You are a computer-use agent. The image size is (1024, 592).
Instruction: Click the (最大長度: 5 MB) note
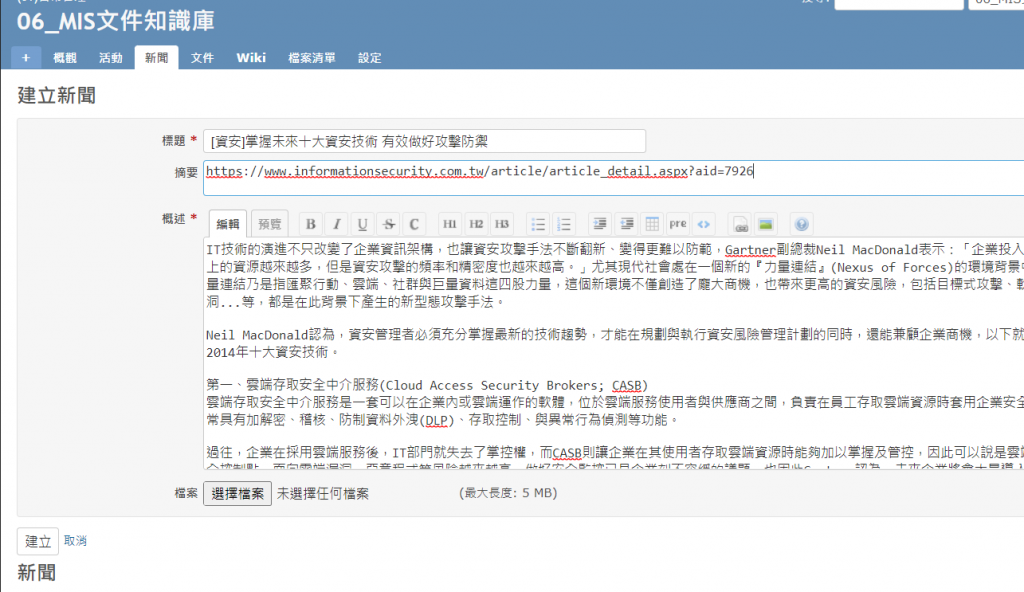(x=508, y=493)
